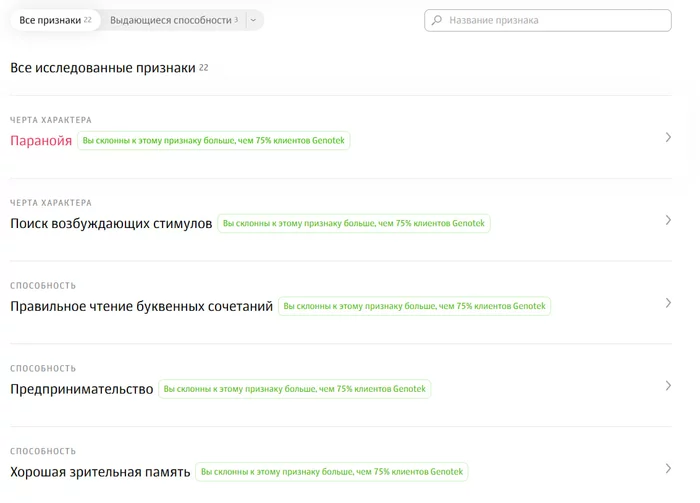Image resolution: width=700 pixels, height=503 pixels.
Task: Open the Паранойя trait link
Action: [x=41, y=141]
